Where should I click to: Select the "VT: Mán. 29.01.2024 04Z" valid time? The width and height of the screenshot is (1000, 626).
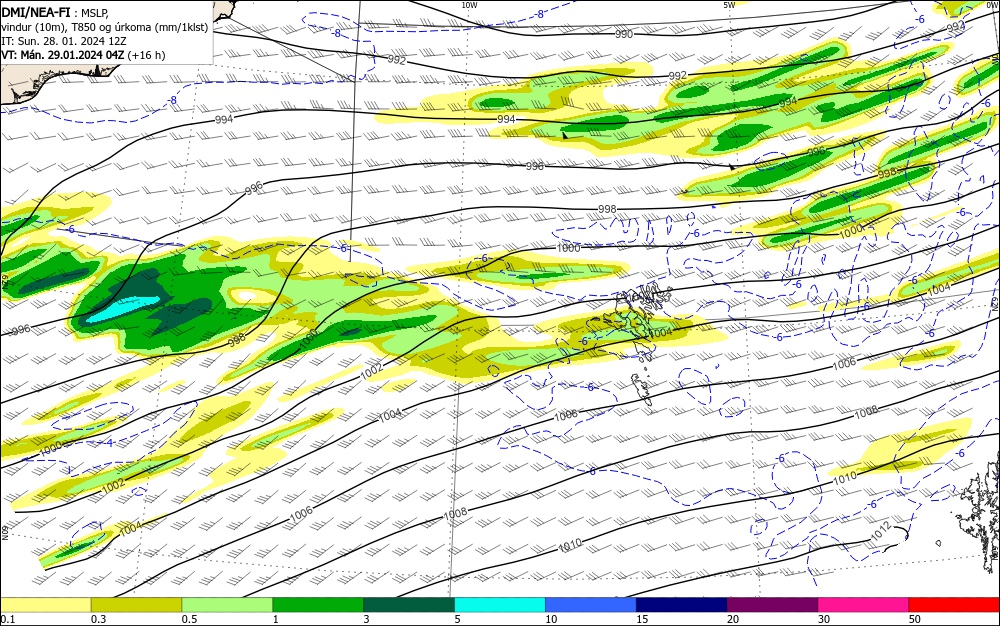pyautogui.click(x=63, y=55)
